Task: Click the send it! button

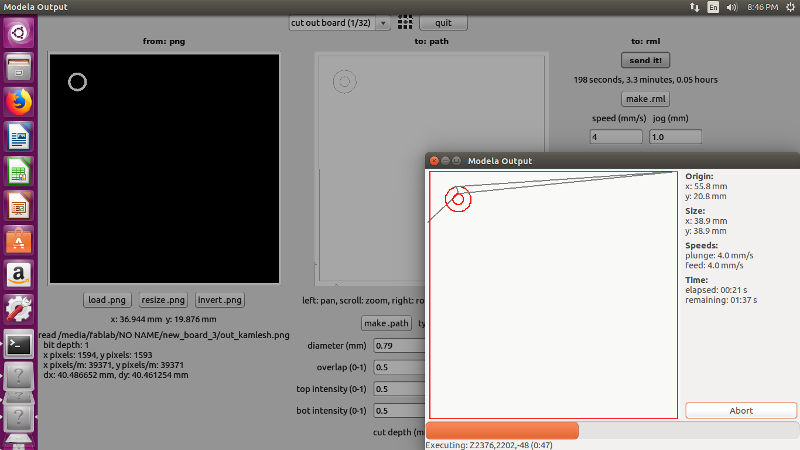Action: coord(645,60)
